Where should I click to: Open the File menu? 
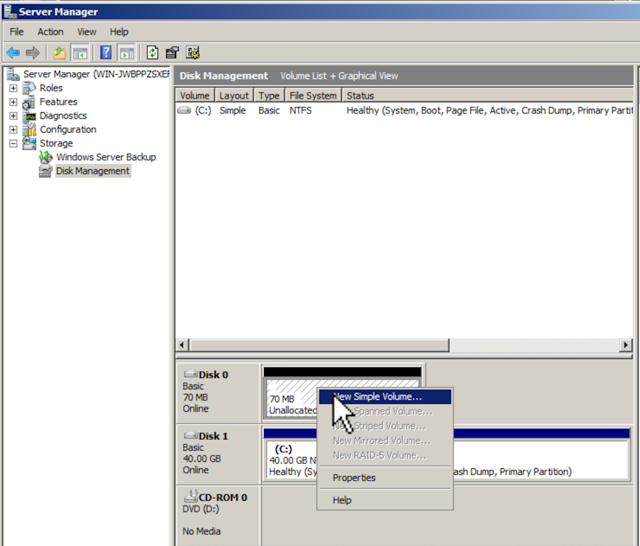(17, 32)
